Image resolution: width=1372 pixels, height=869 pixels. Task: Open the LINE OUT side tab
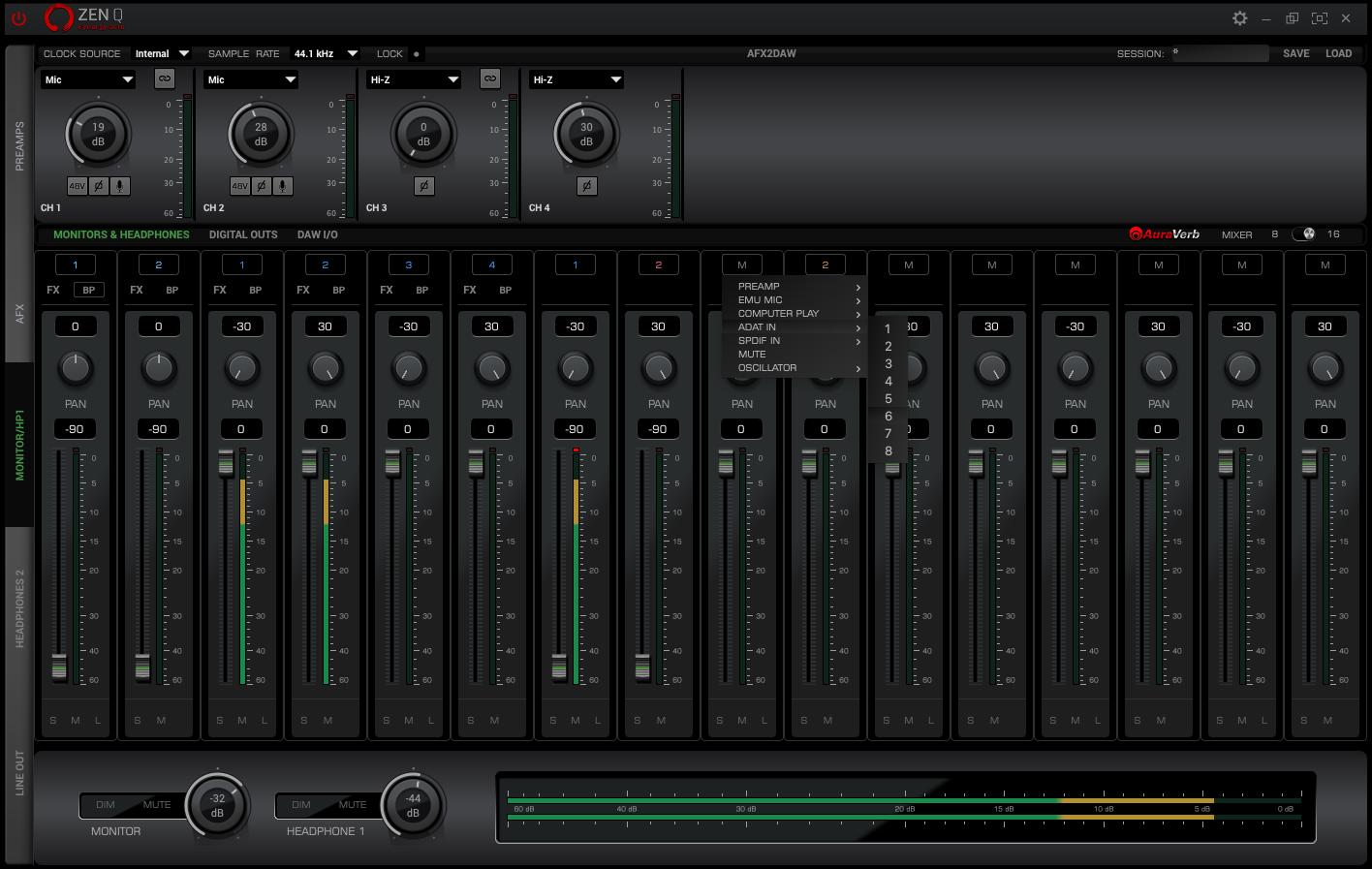(x=19, y=773)
